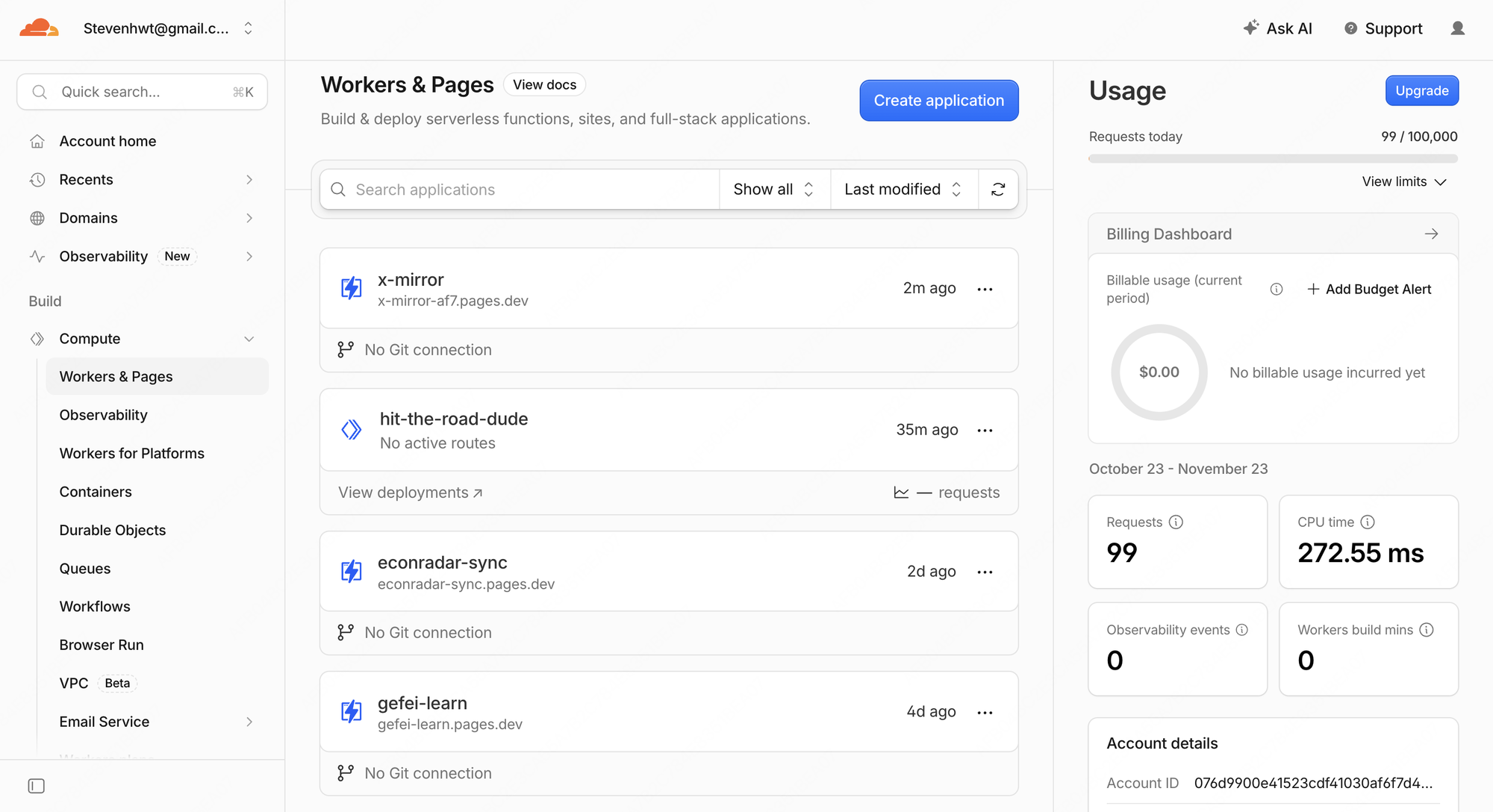Open Containers in sidebar
1493x812 pixels.
[96, 492]
